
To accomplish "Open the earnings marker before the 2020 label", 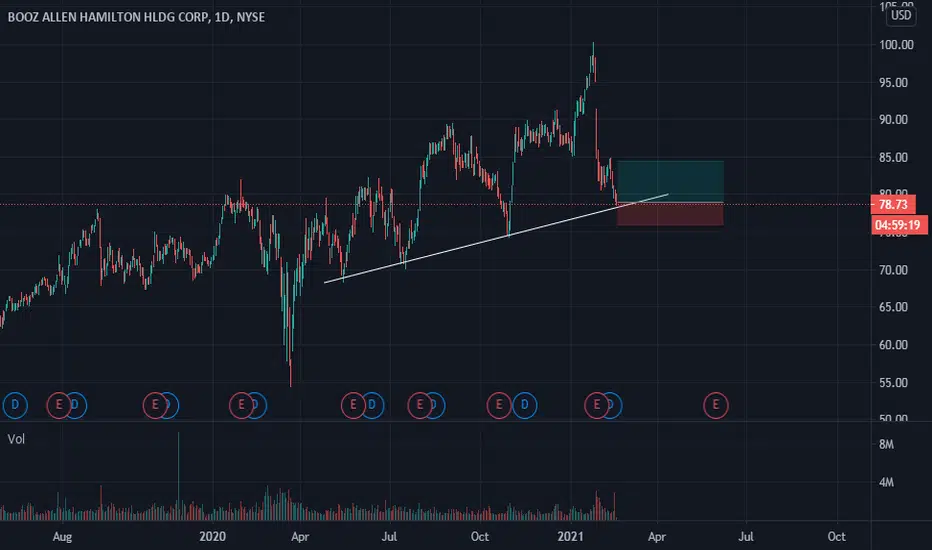I will tap(155, 406).
